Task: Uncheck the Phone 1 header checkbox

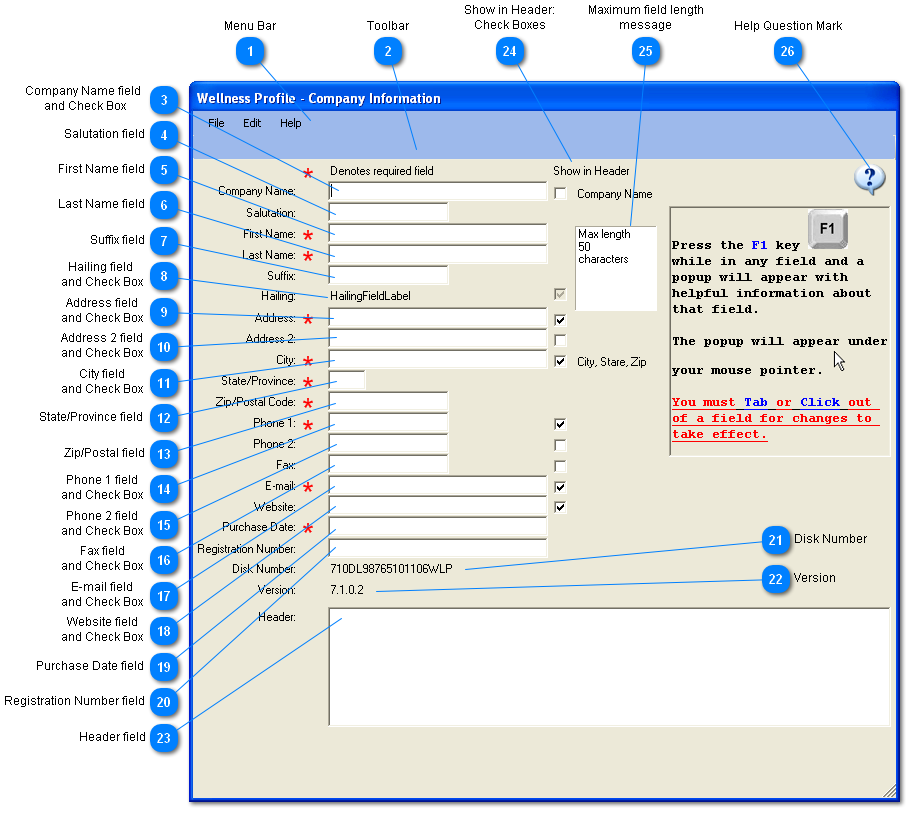Action: (560, 424)
